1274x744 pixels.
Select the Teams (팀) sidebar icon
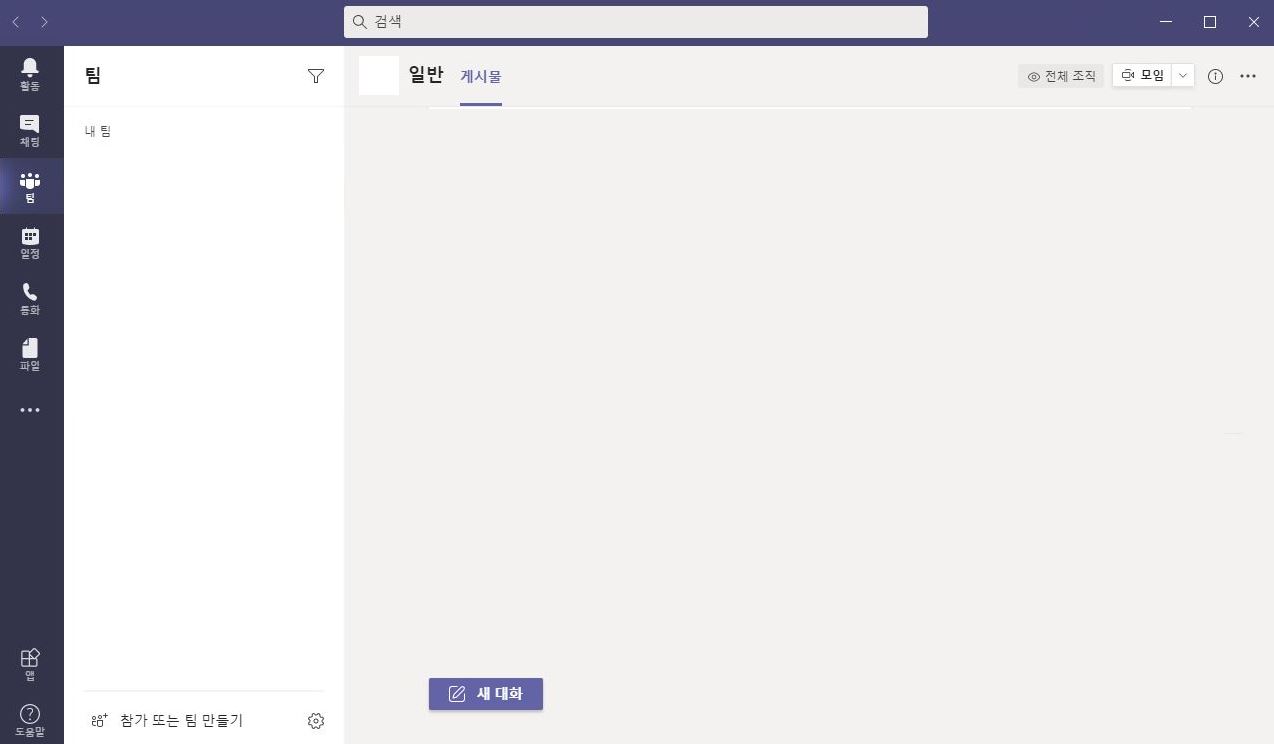pyautogui.click(x=30, y=186)
